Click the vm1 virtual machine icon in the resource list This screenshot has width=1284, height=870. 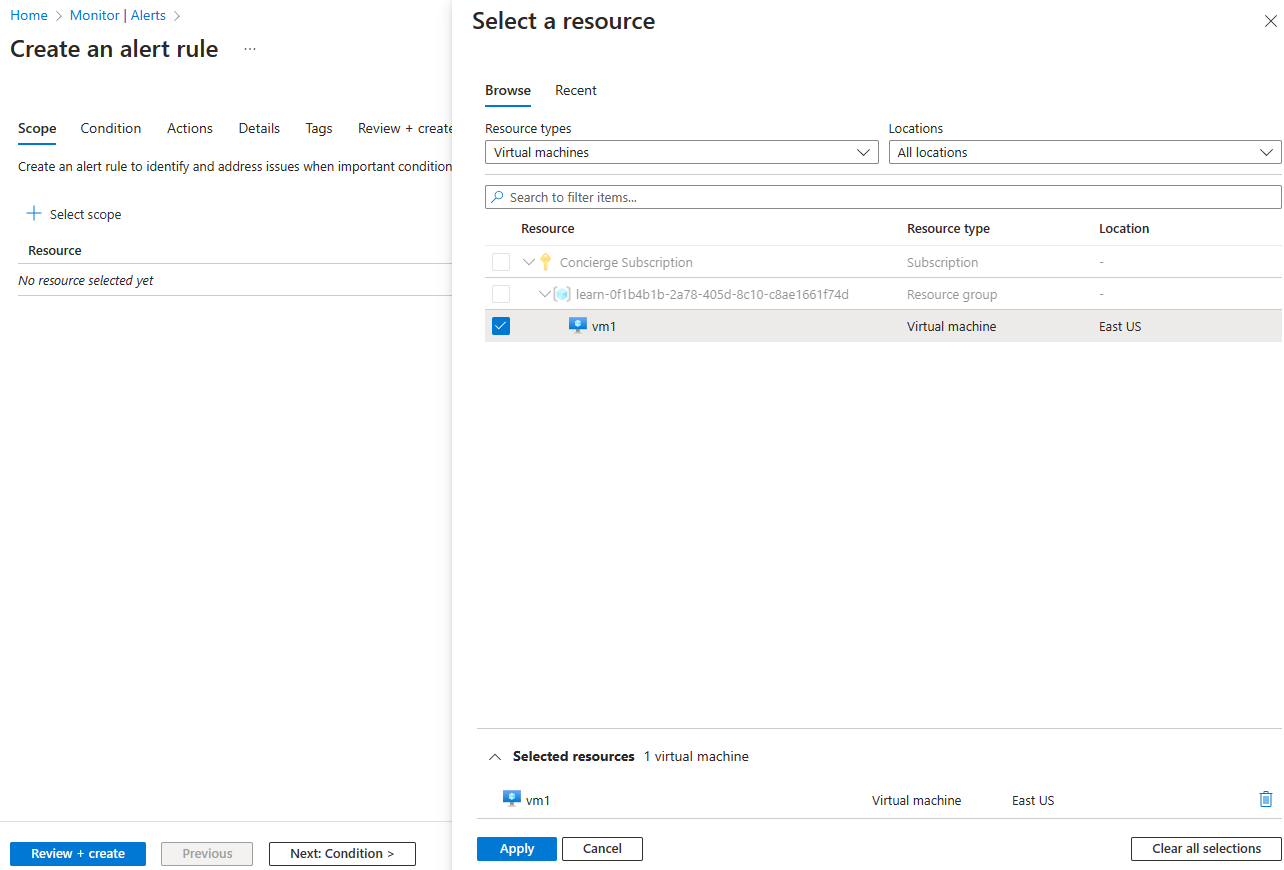(577, 326)
